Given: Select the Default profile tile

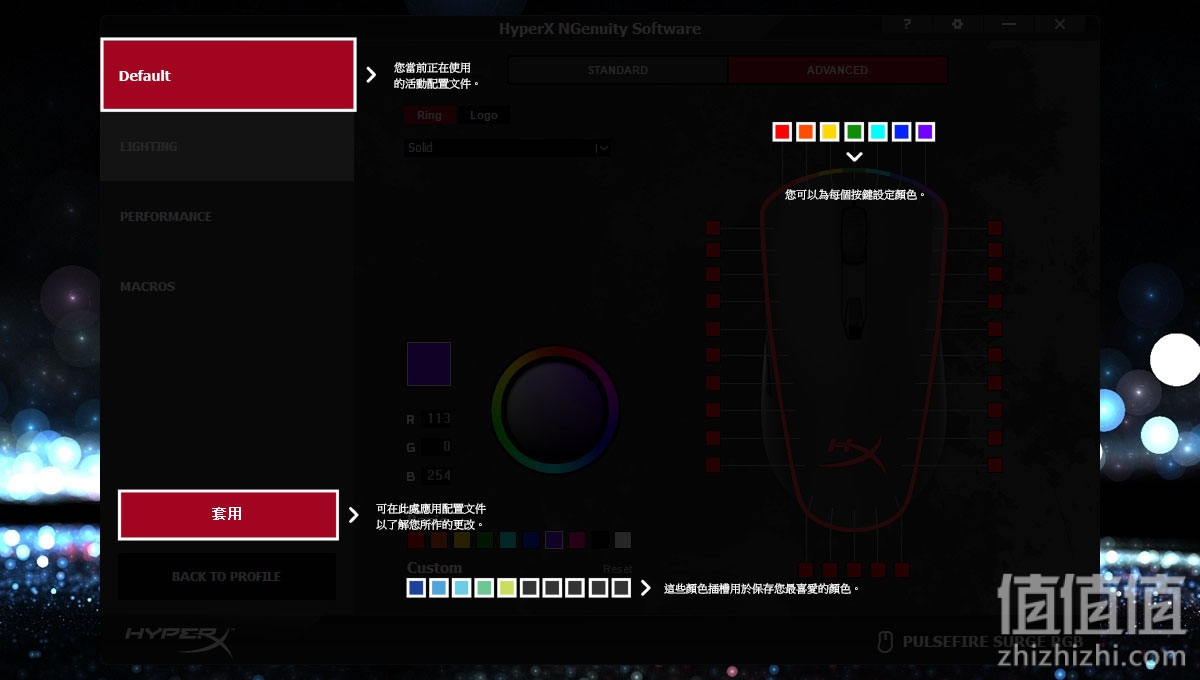Looking at the screenshot, I should click(228, 75).
